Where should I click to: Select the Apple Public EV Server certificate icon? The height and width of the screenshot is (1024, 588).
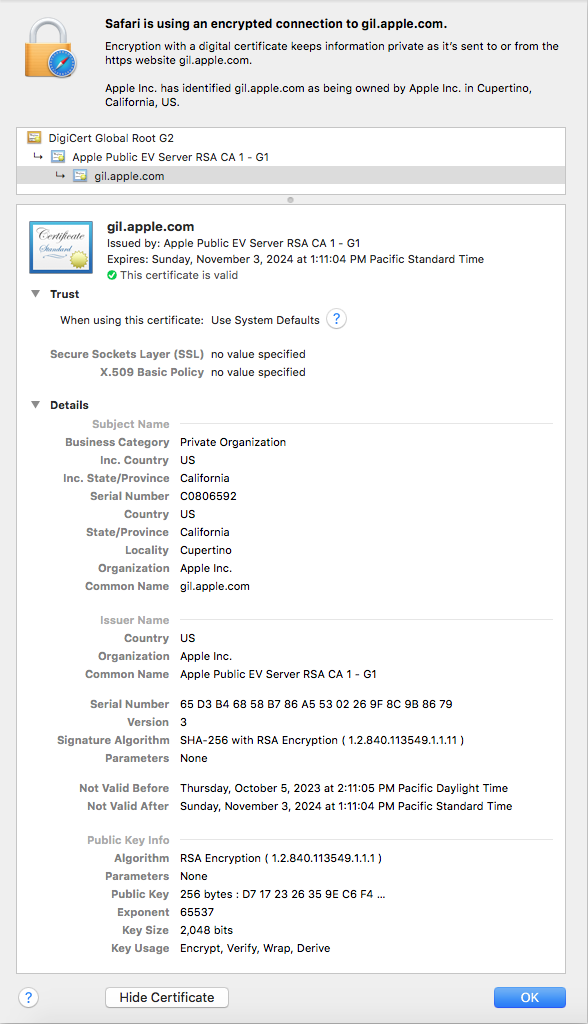[58, 157]
